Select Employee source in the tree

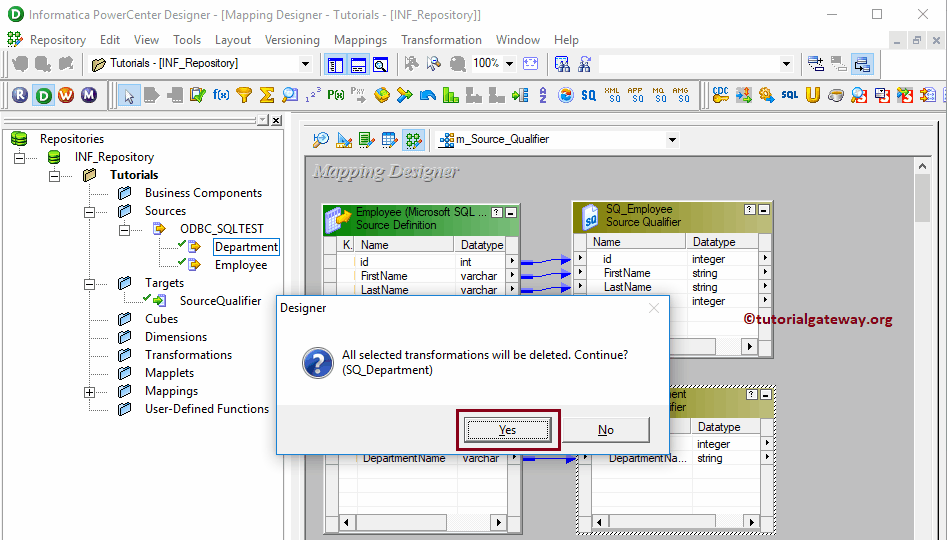241,265
